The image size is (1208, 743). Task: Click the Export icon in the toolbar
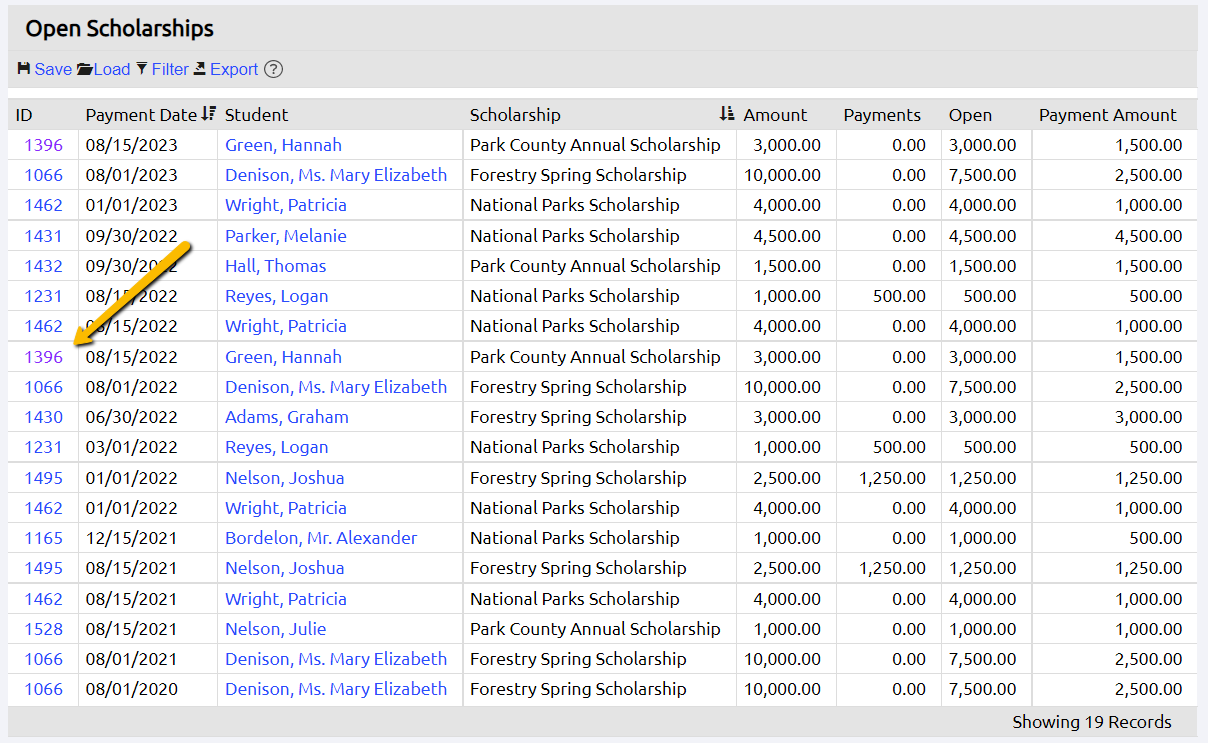click(x=200, y=69)
